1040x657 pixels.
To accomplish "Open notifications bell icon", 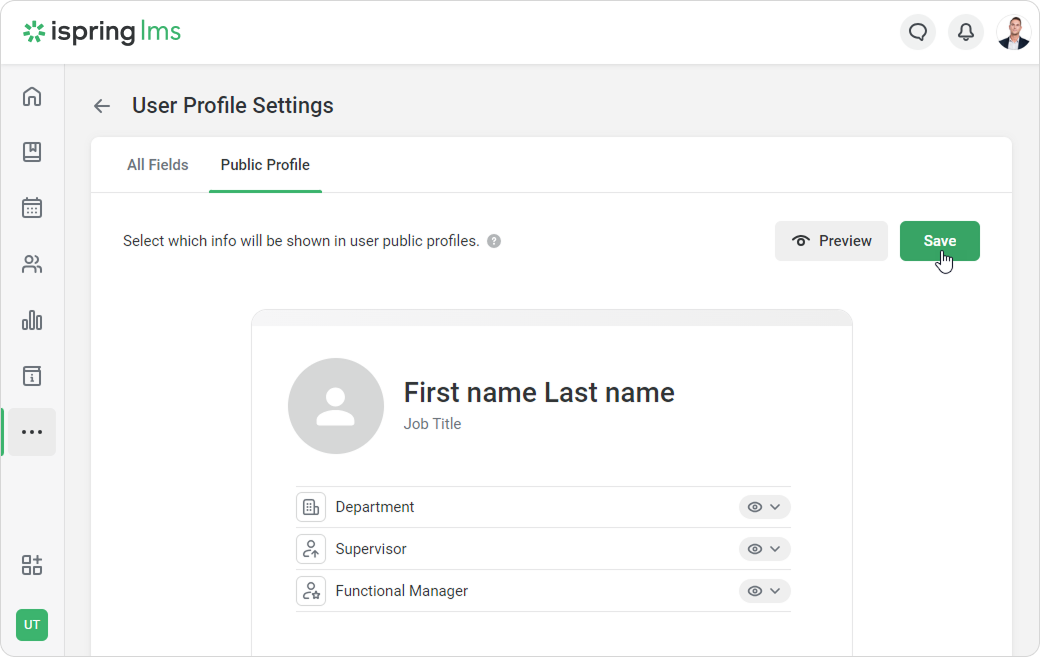I will [966, 33].
